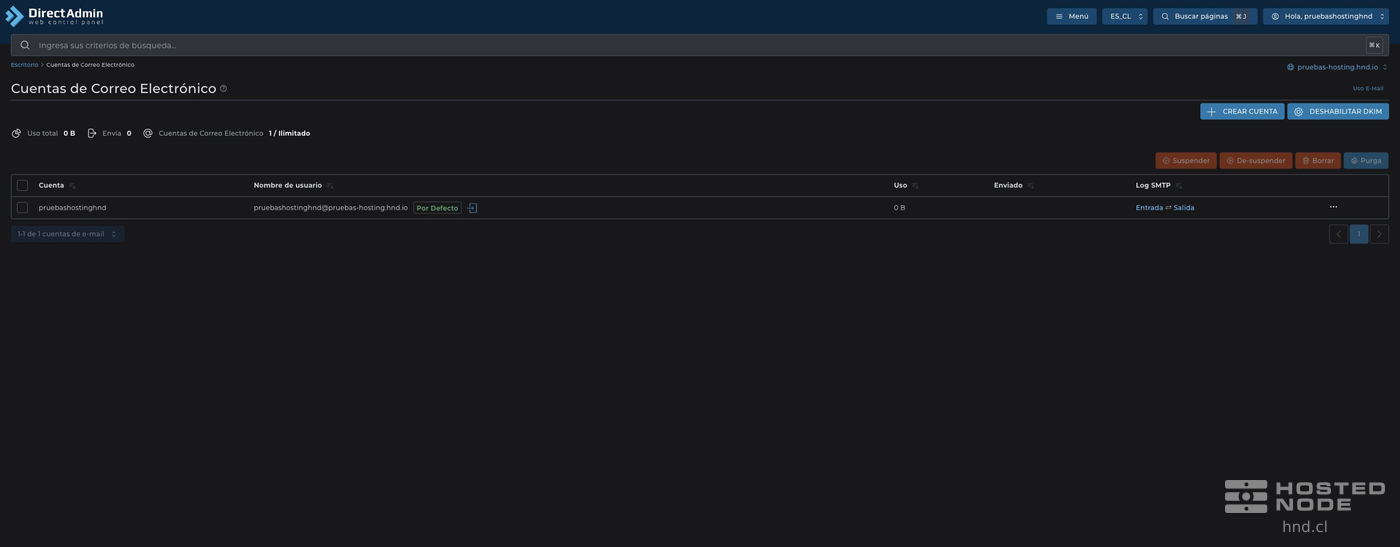
Task: Open the Entrada SMTP log link
Action: pos(1149,208)
